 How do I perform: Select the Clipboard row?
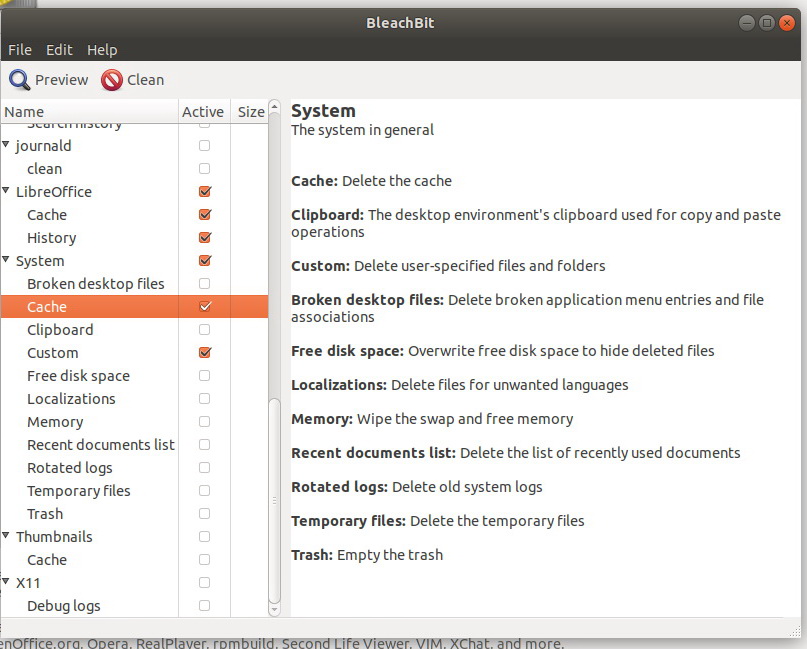point(134,329)
